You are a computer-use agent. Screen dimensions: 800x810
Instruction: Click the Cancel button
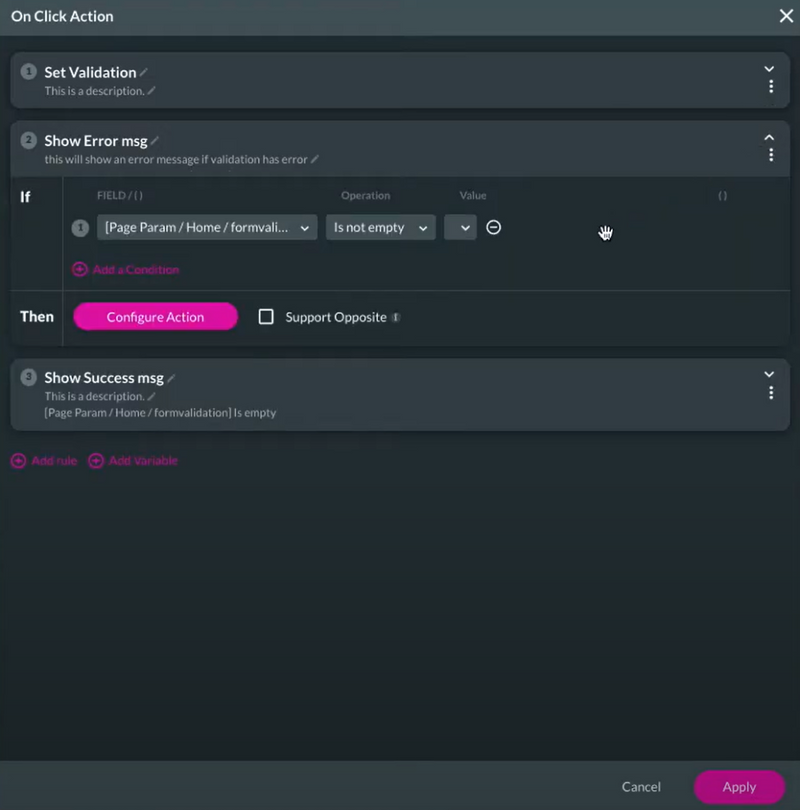(x=641, y=786)
